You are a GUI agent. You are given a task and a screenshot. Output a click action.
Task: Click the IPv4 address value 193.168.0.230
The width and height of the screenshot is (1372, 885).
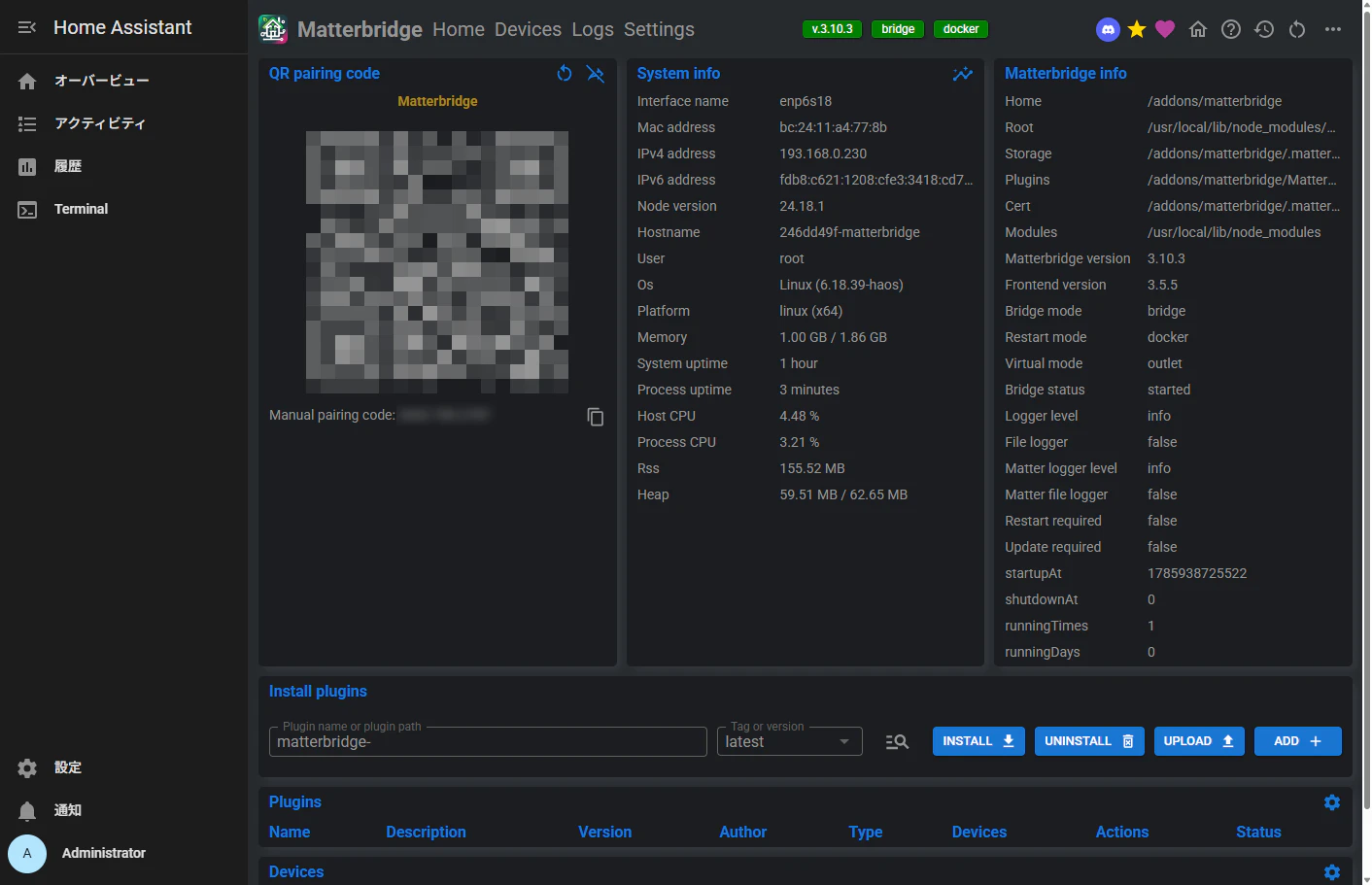823,153
